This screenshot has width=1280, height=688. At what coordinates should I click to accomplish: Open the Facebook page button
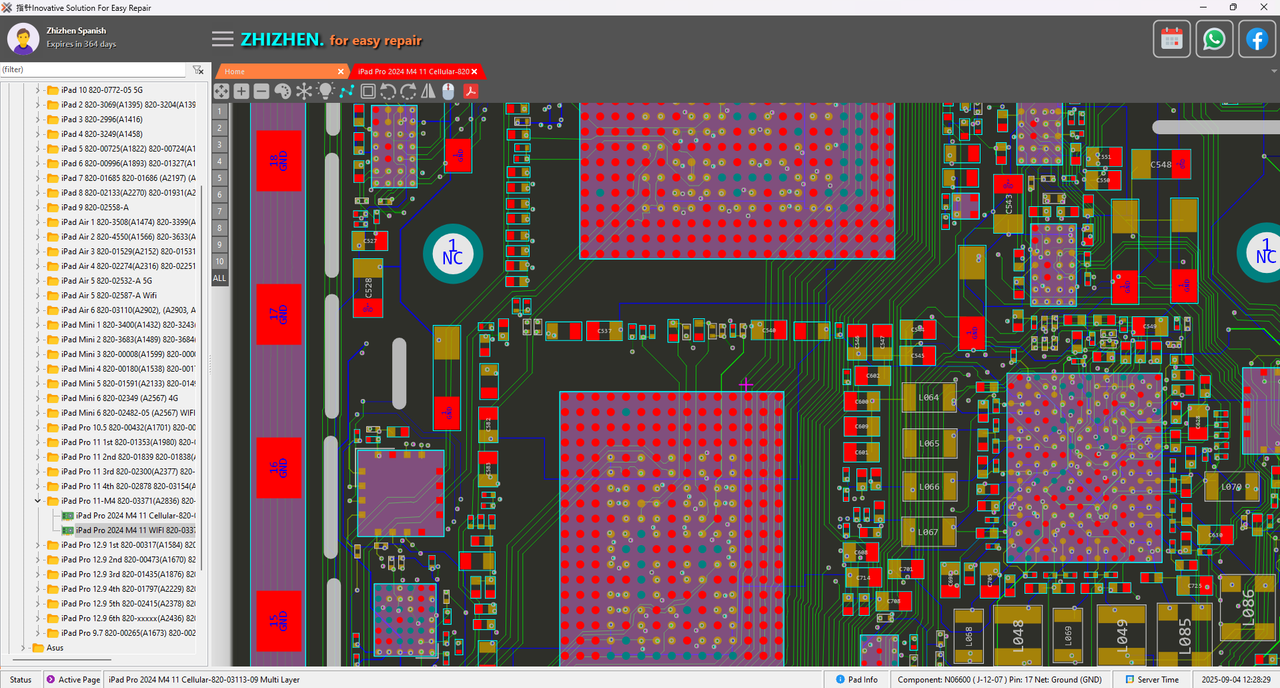point(1256,39)
